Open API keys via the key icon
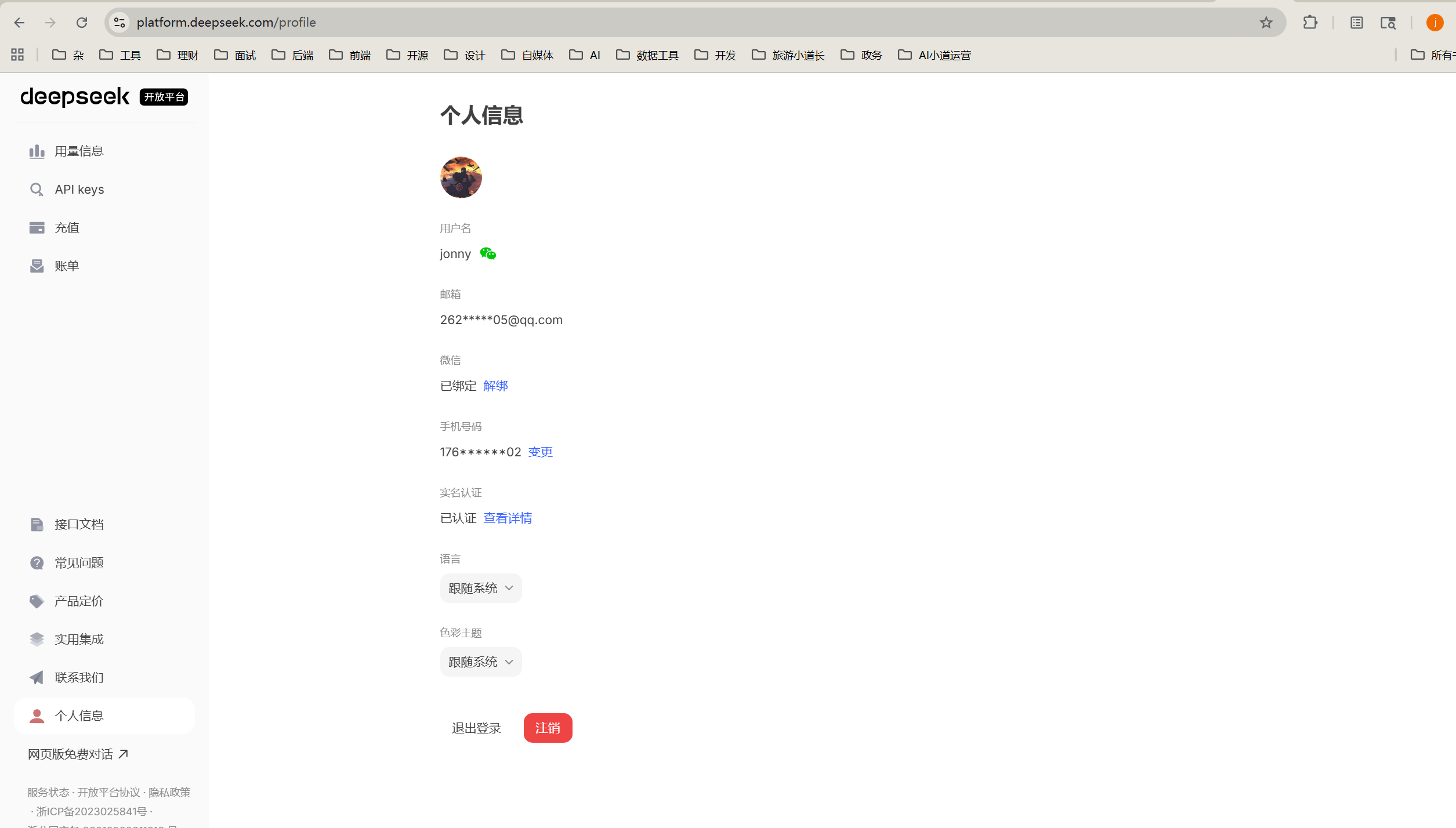Image resolution: width=1456 pixels, height=828 pixels. [37, 190]
